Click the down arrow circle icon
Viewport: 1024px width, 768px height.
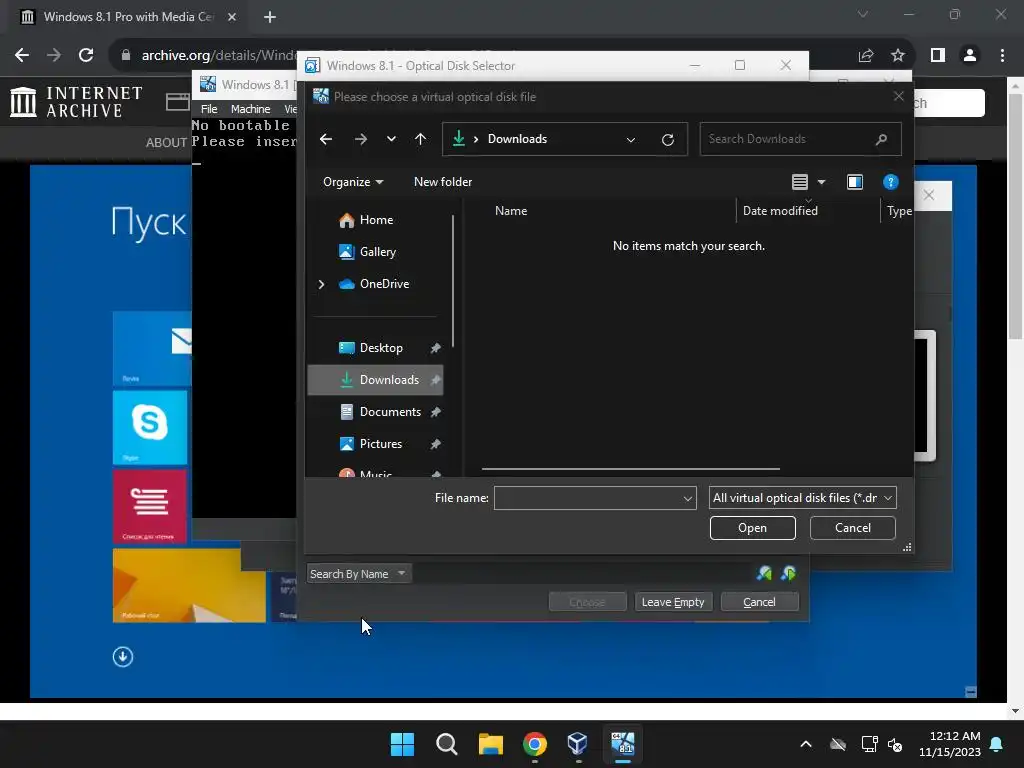[x=123, y=657]
